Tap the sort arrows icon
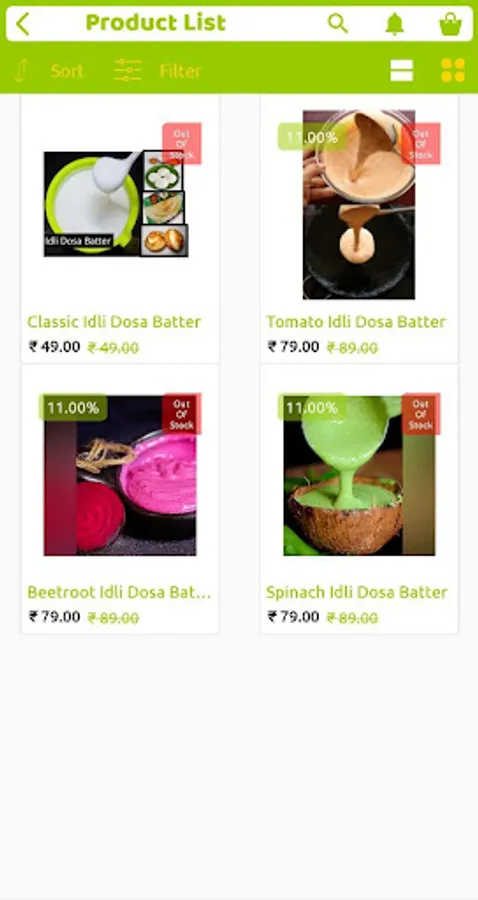Image resolution: width=478 pixels, height=900 pixels. pyautogui.click(x=21, y=71)
